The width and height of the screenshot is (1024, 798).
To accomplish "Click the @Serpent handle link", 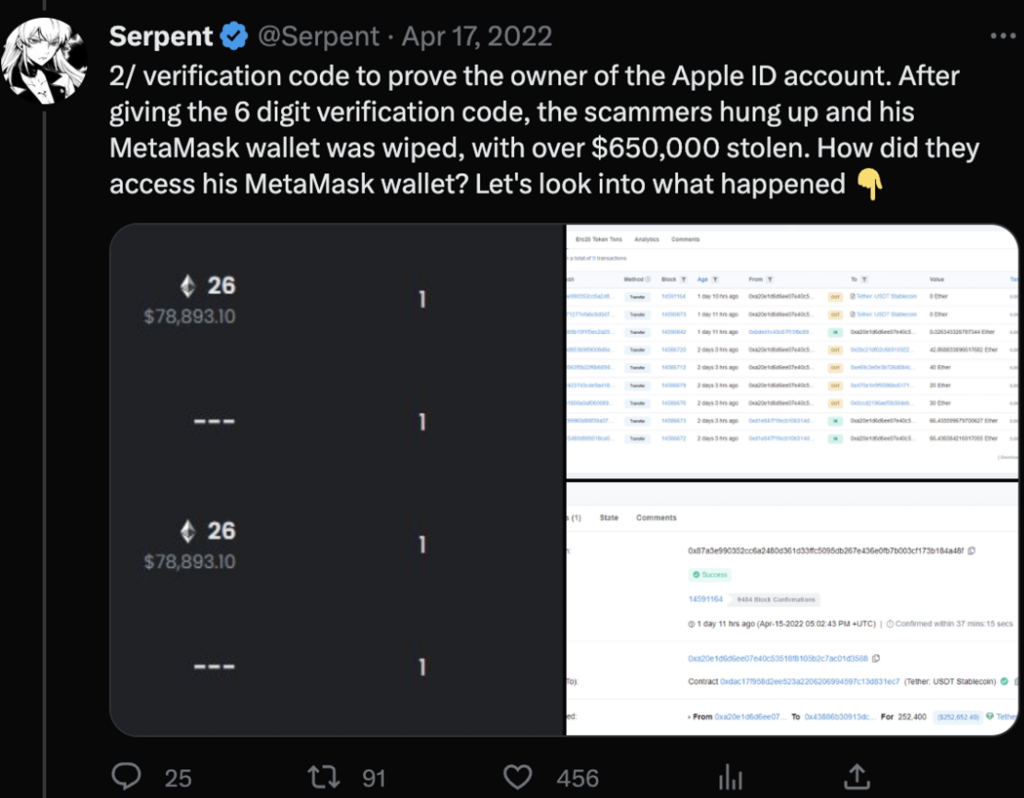I will 319,37.
